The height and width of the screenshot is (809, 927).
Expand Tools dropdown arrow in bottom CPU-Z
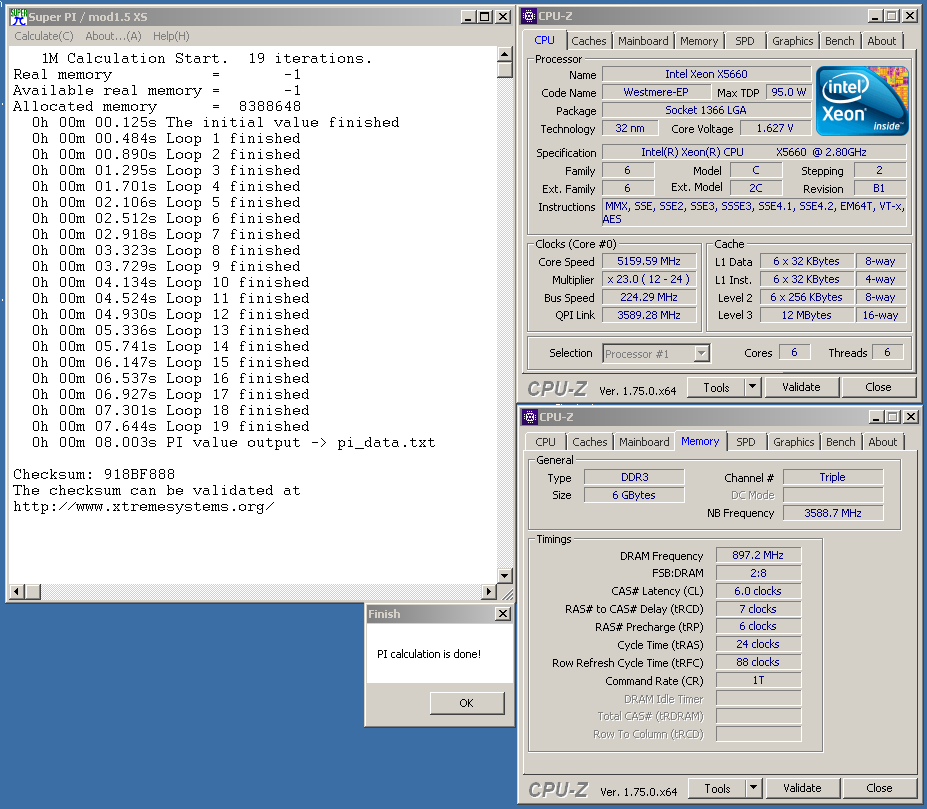pyautogui.click(x=753, y=788)
